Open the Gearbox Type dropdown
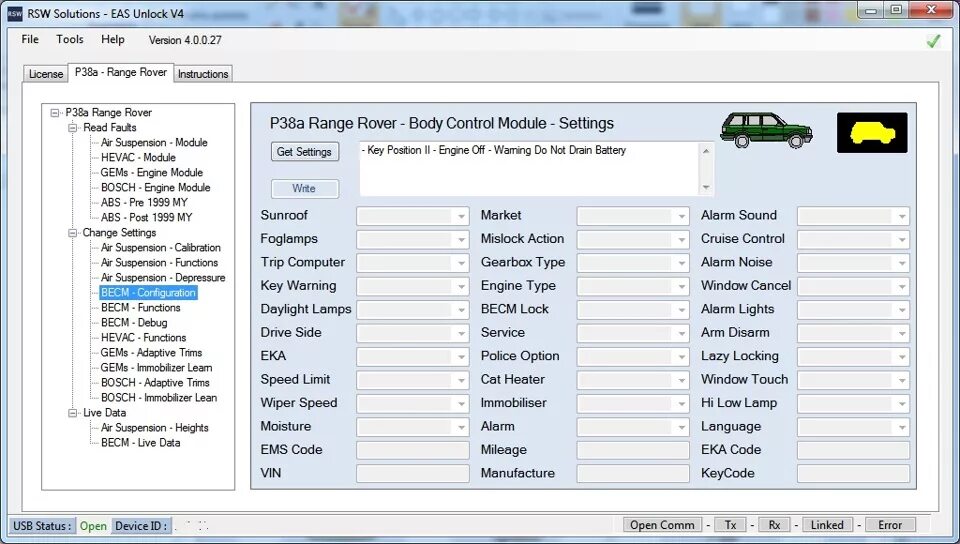960x544 pixels. point(633,263)
